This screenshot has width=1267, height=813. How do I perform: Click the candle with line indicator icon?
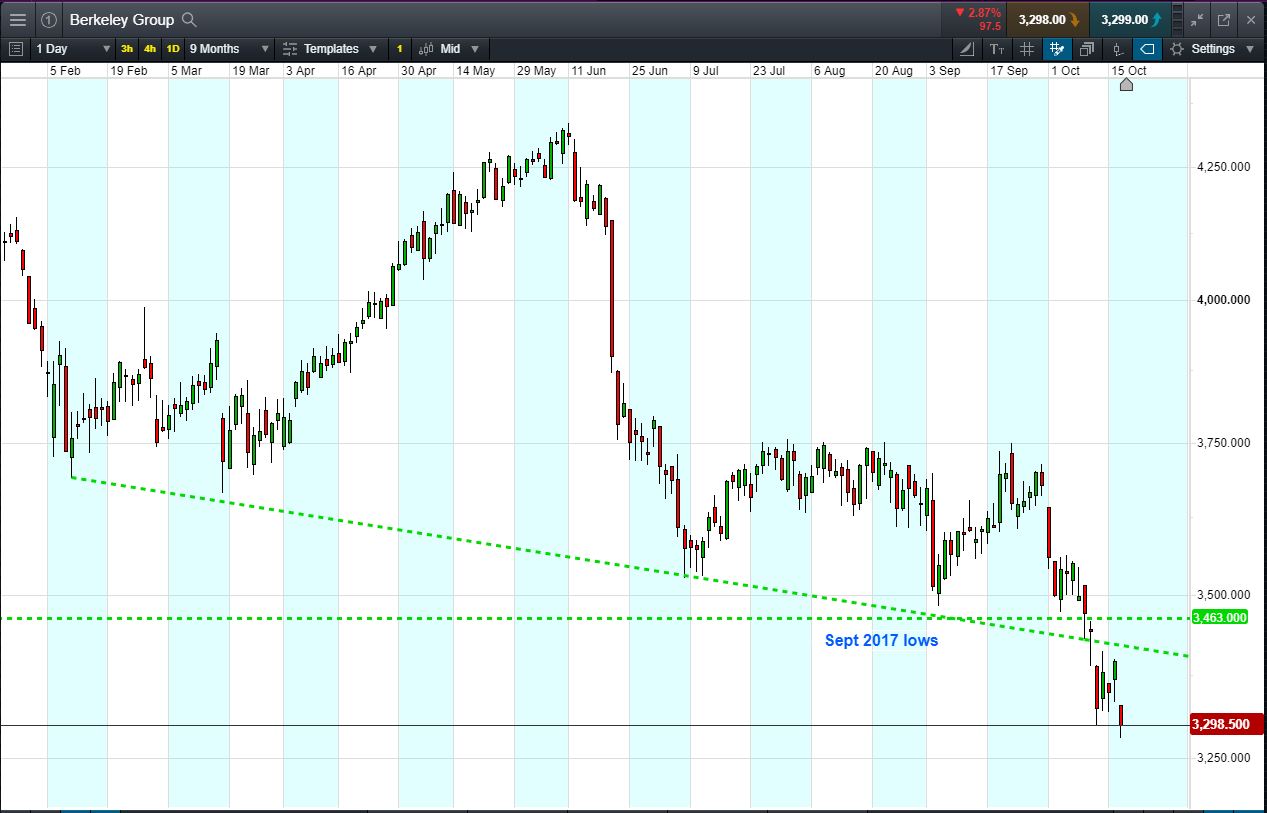[x=1118, y=48]
